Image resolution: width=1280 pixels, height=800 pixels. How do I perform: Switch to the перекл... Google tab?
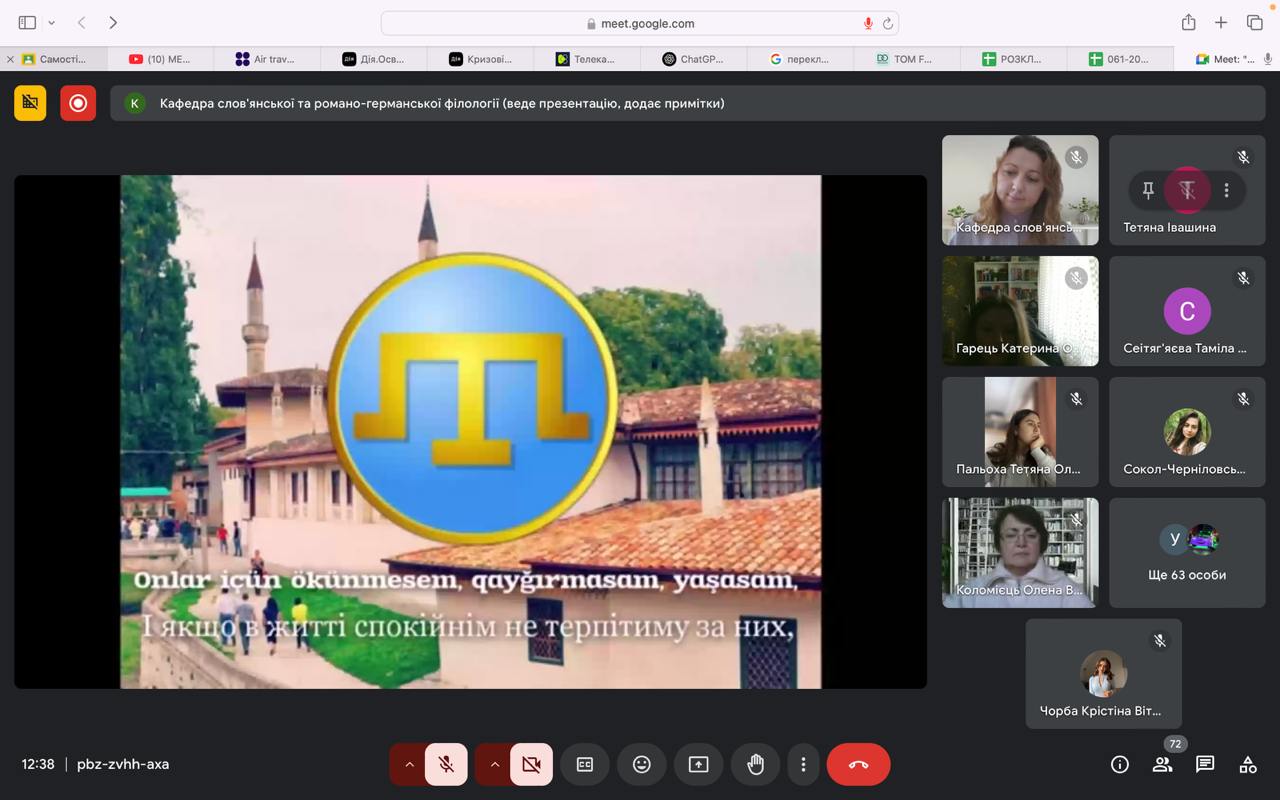(801, 59)
